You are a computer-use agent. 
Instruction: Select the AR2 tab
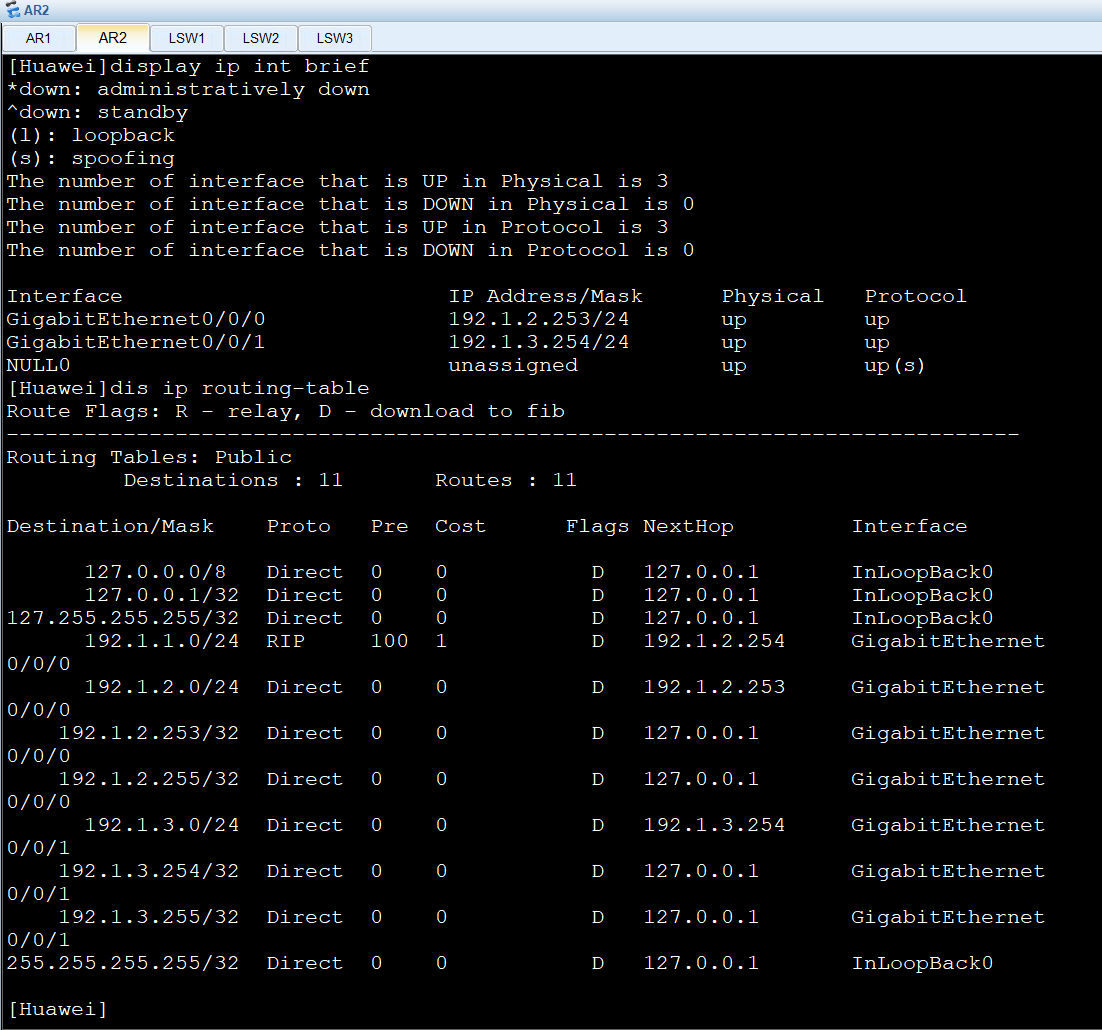coord(112,38)
